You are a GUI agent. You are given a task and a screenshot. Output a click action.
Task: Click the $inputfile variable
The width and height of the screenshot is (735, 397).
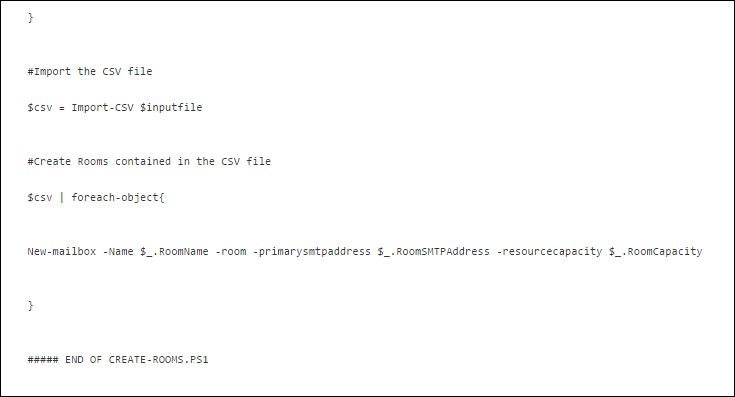click(171, 107)
